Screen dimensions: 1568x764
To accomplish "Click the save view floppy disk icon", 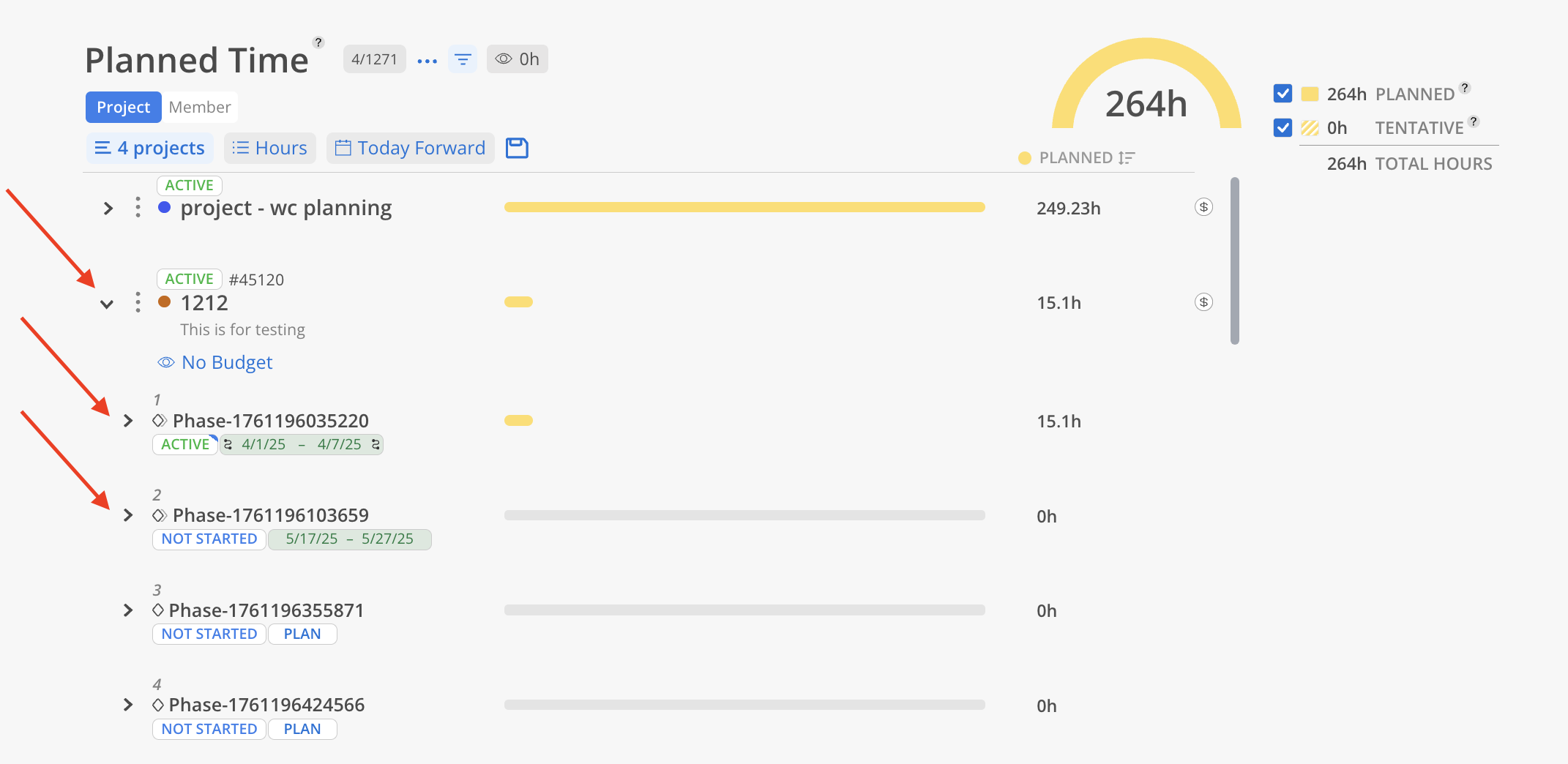I will point(517,148).
